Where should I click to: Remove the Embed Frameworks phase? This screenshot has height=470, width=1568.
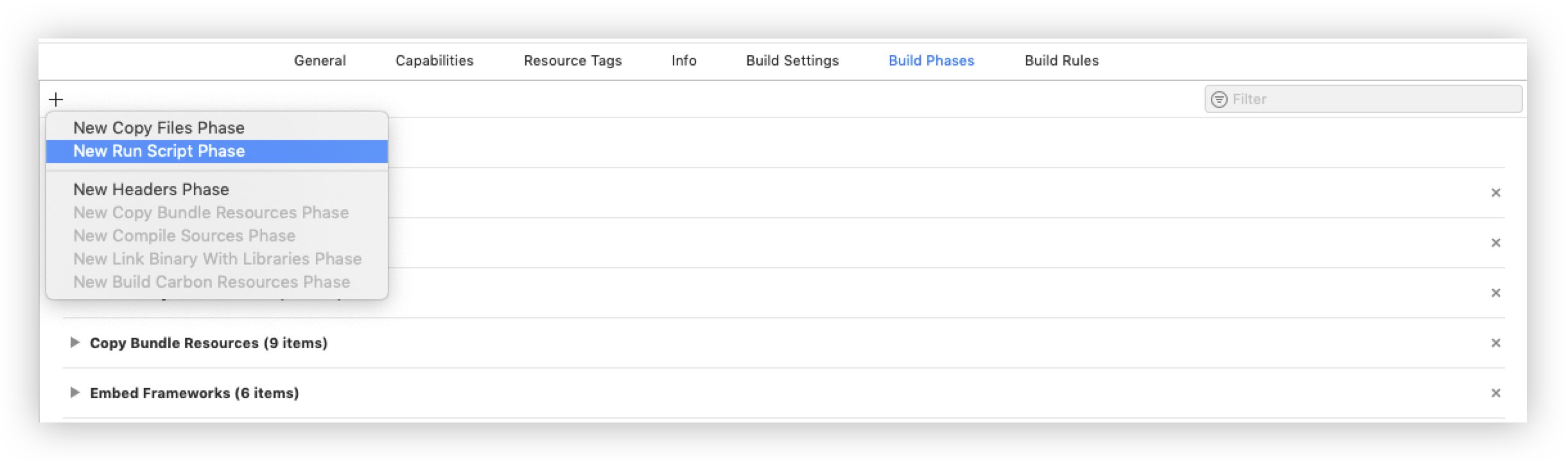point(1495,393)
